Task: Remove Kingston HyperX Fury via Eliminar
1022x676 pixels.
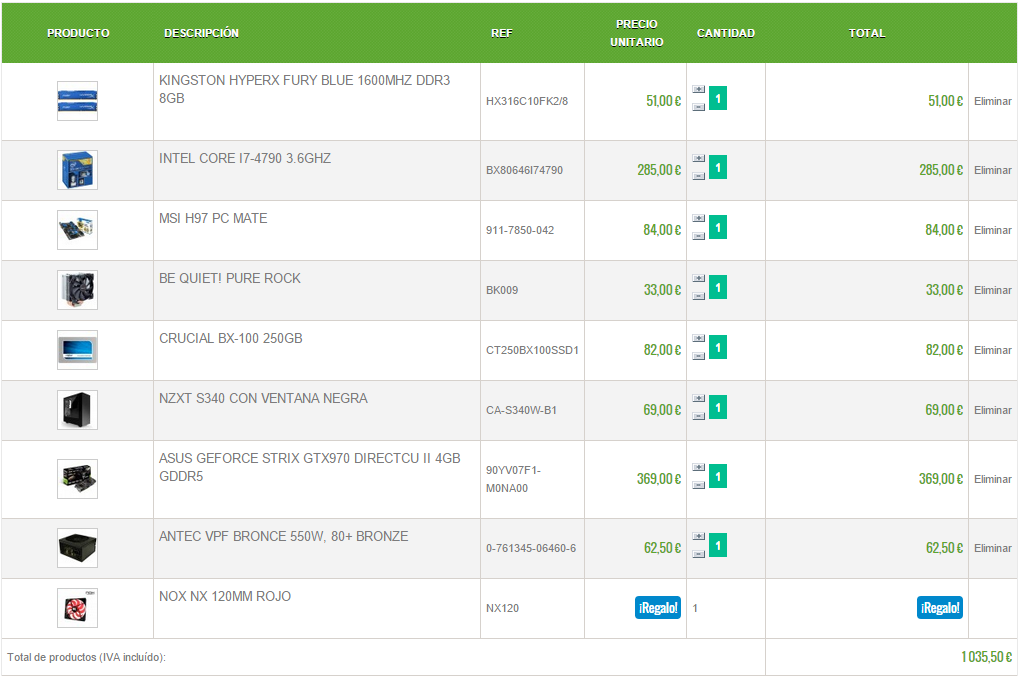Action: tap(993, 101)
